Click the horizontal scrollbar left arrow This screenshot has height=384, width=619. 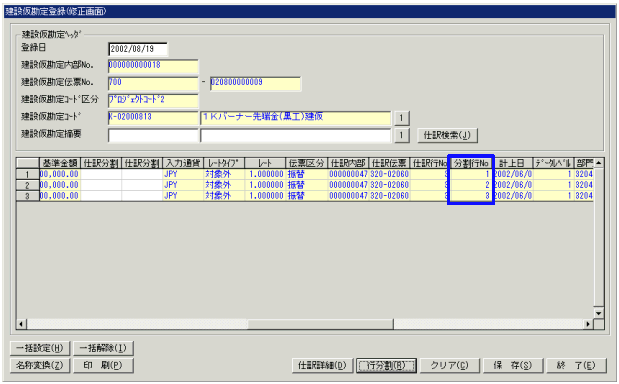coord(21,324)
